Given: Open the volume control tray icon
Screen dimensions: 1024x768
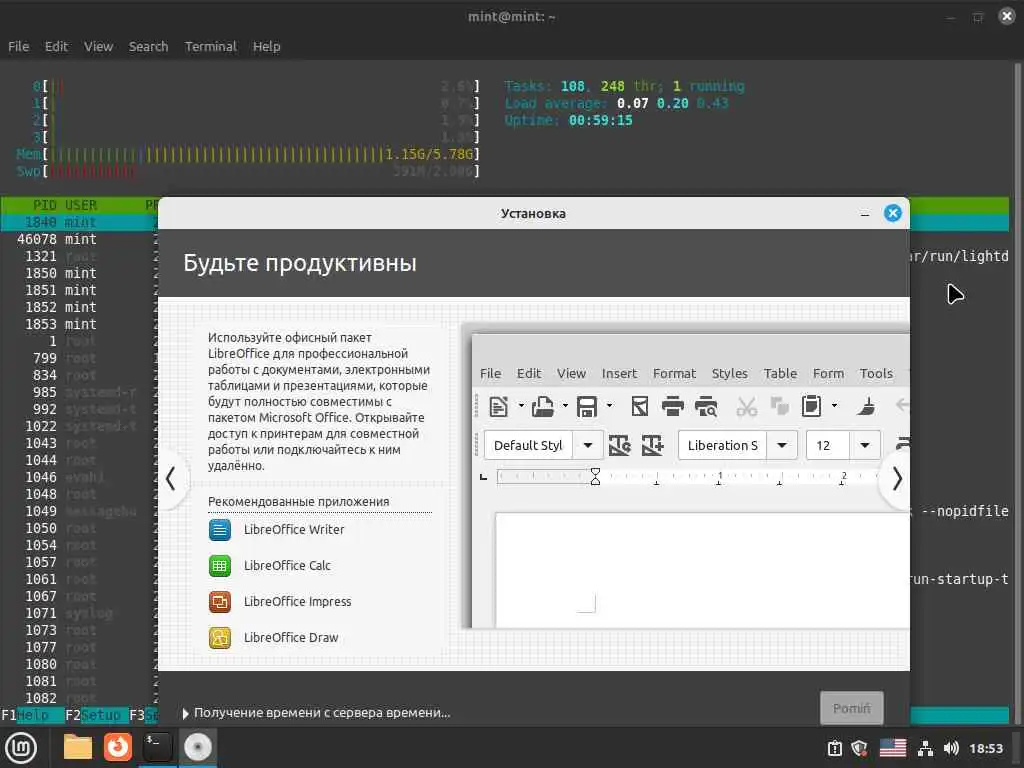Looking at the screenshot, I should coord(951,748).
